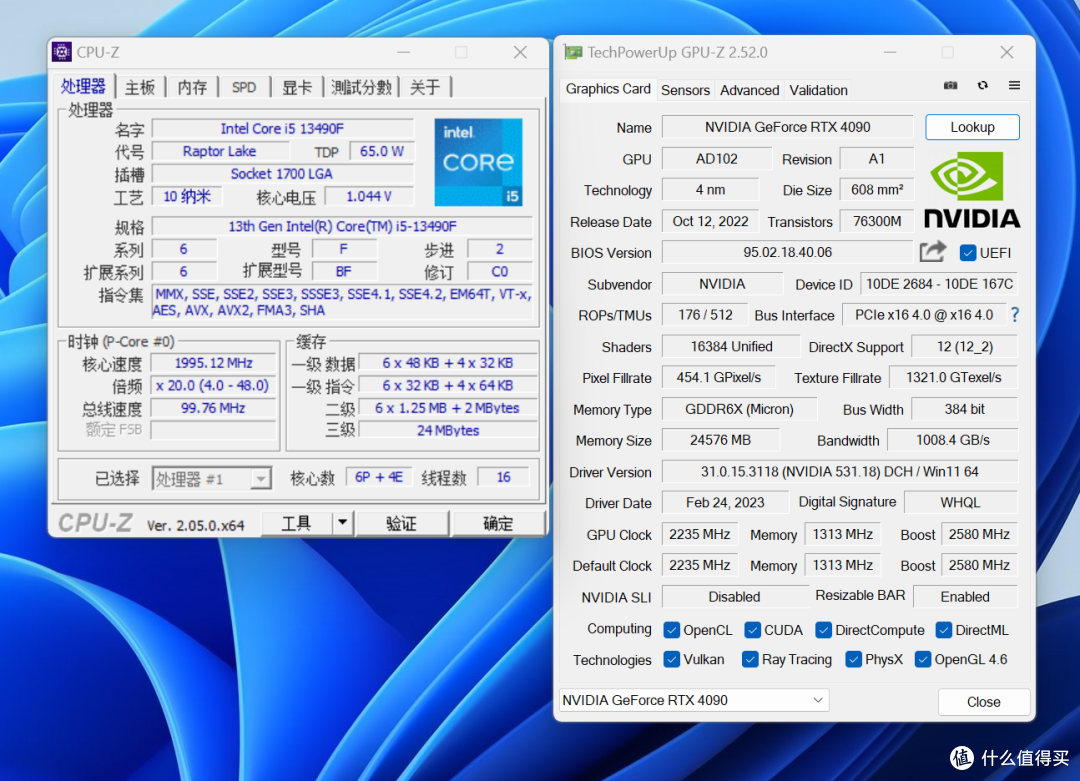Click the BIOS export share icon

[x=933, y=252]
